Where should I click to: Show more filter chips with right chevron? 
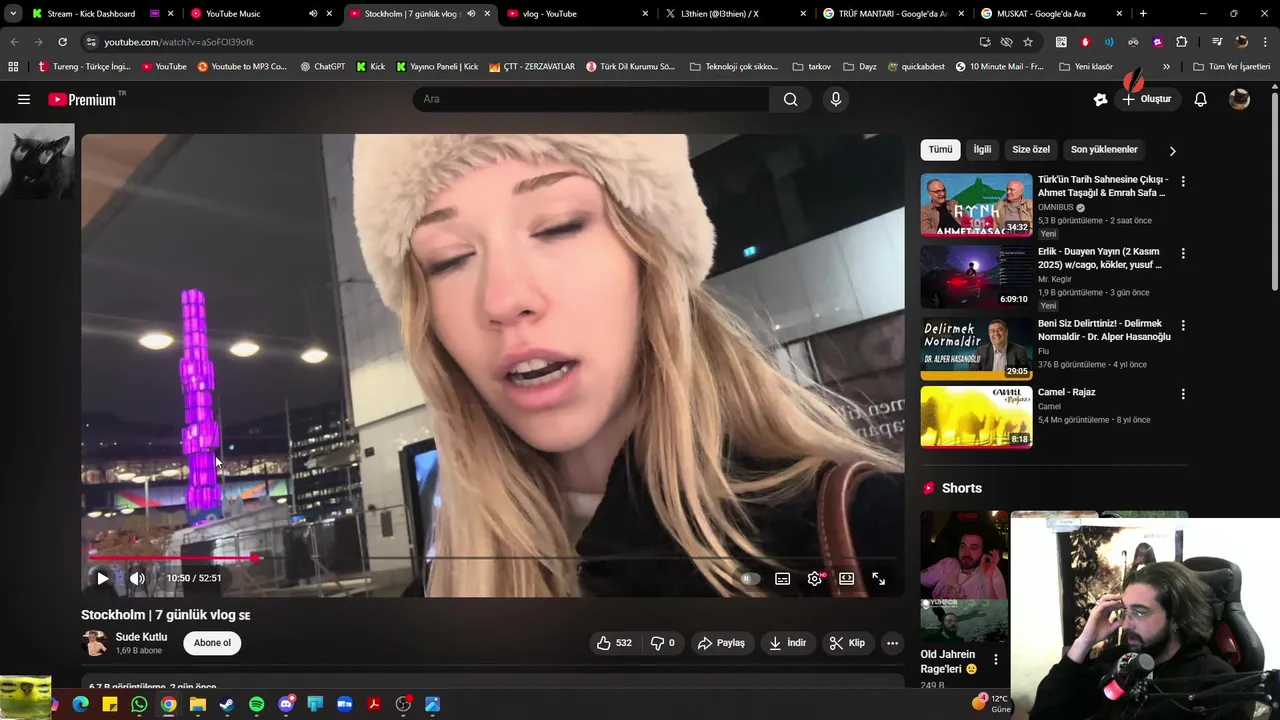tap(1172, 151)
